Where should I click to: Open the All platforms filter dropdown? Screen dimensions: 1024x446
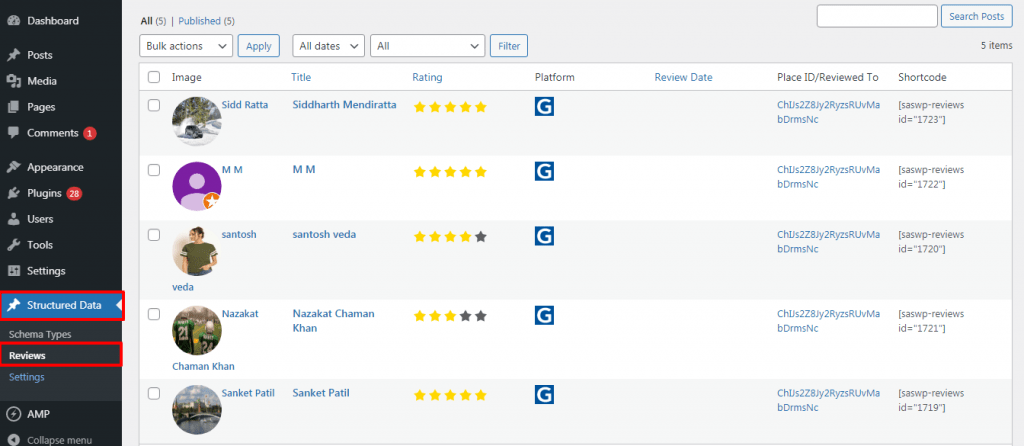point(428,46)
